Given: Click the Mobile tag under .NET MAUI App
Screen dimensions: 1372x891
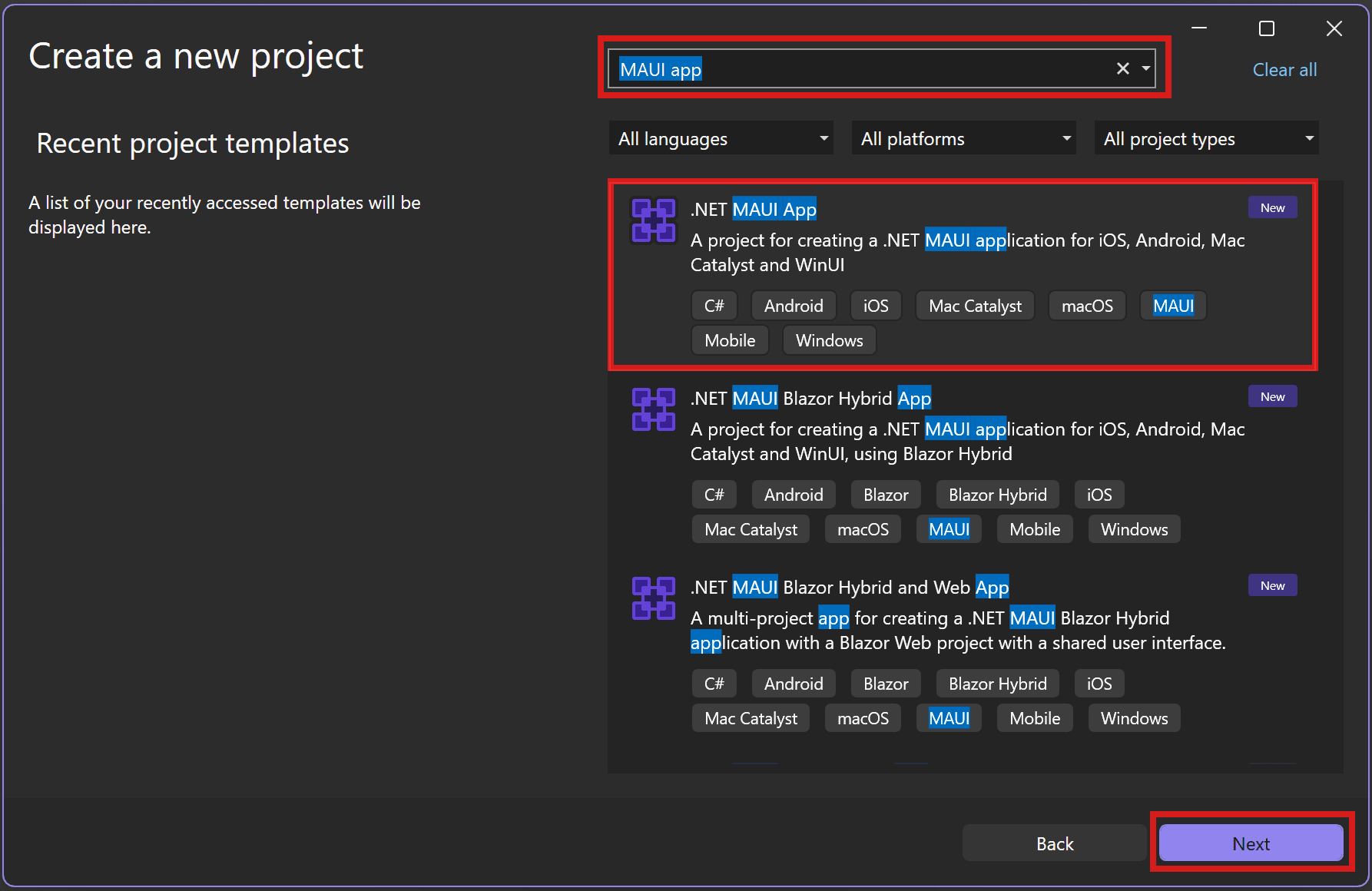Looking at the screenshot, I should point(730,340).
